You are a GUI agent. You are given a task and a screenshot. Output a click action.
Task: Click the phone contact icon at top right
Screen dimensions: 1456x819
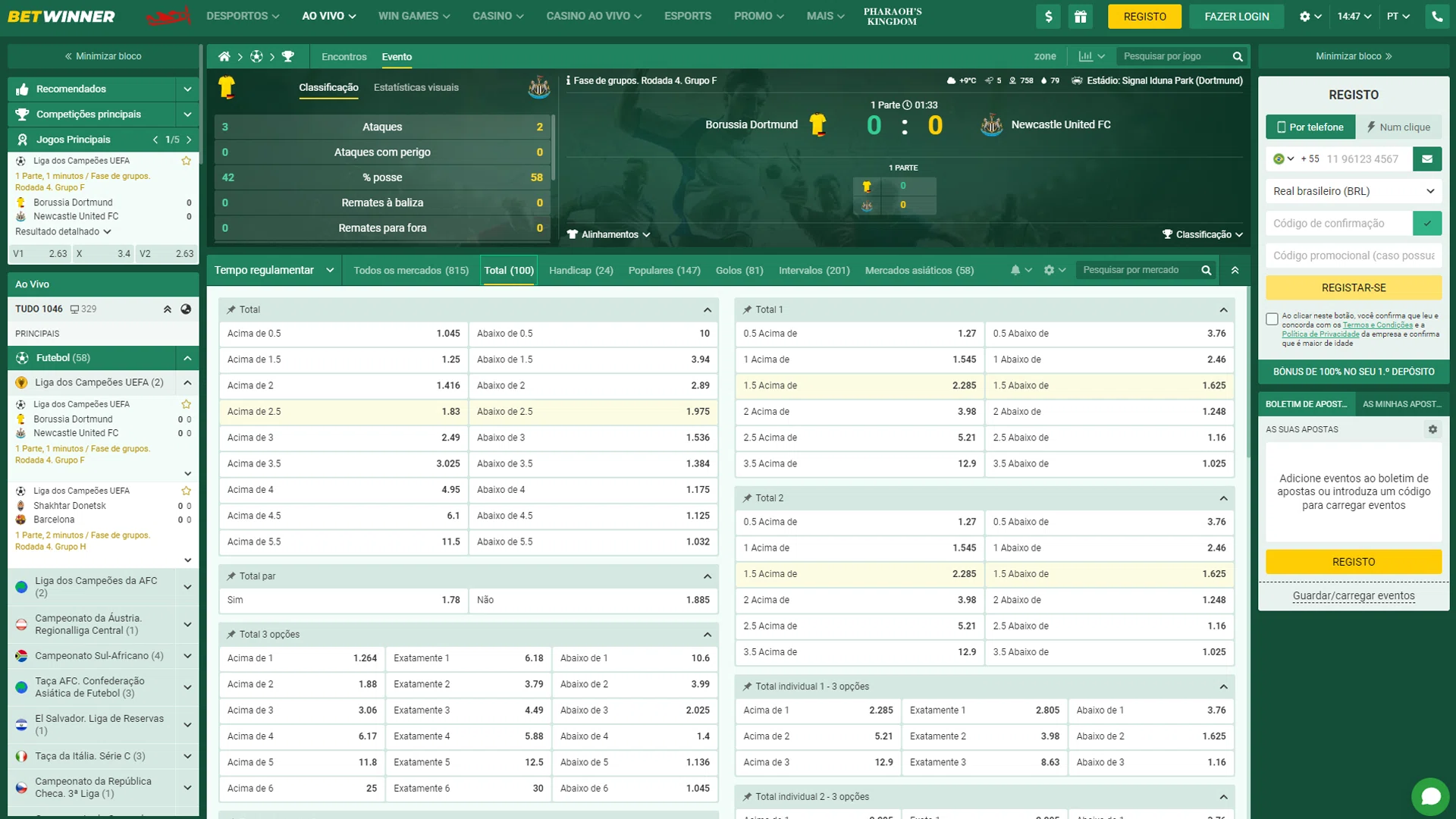pyautogui.click(x=1438, y=16)
